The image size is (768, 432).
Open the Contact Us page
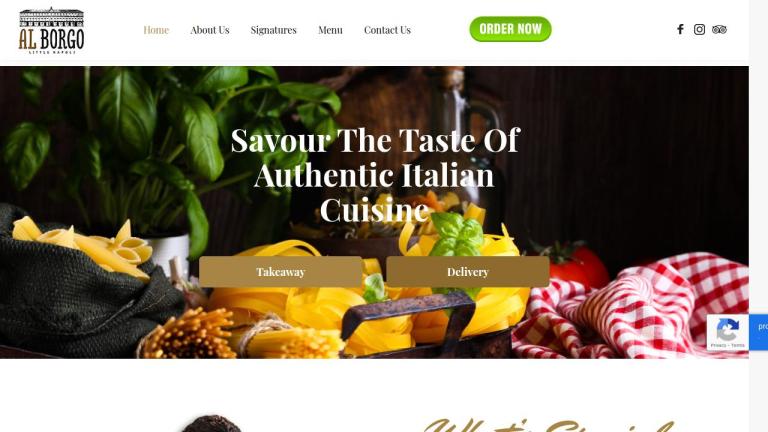(387, 30)
